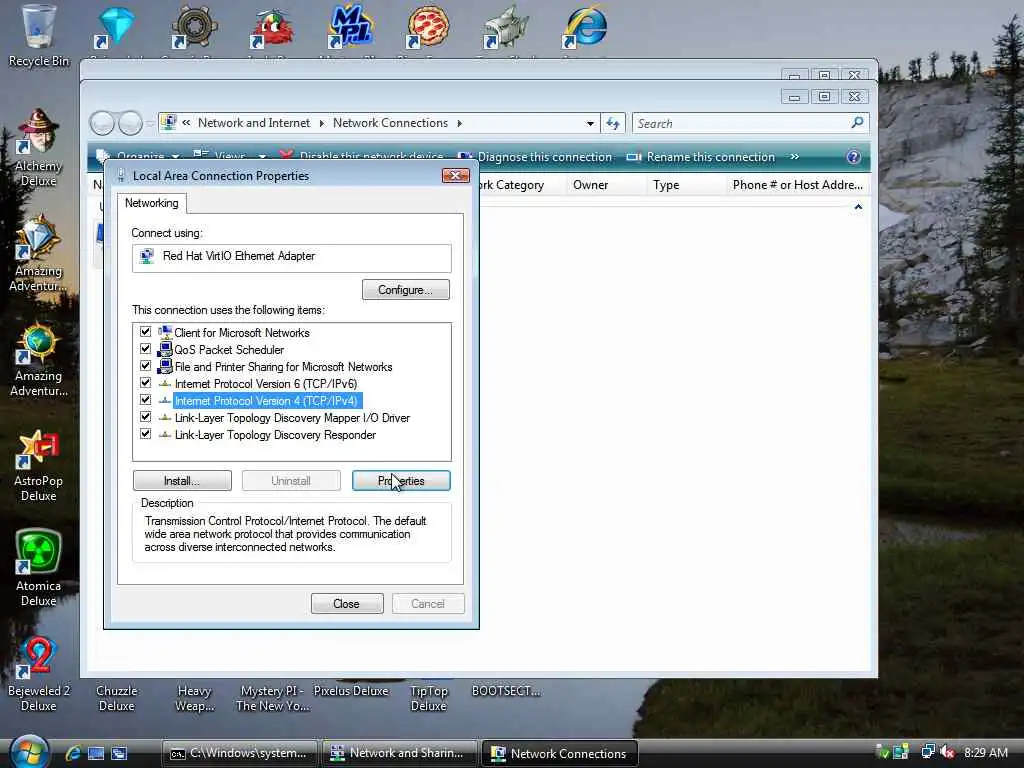
Task: Toggle Link-Layer Topology Discovery Responder checkbox
Action: [x=145, y=434]
